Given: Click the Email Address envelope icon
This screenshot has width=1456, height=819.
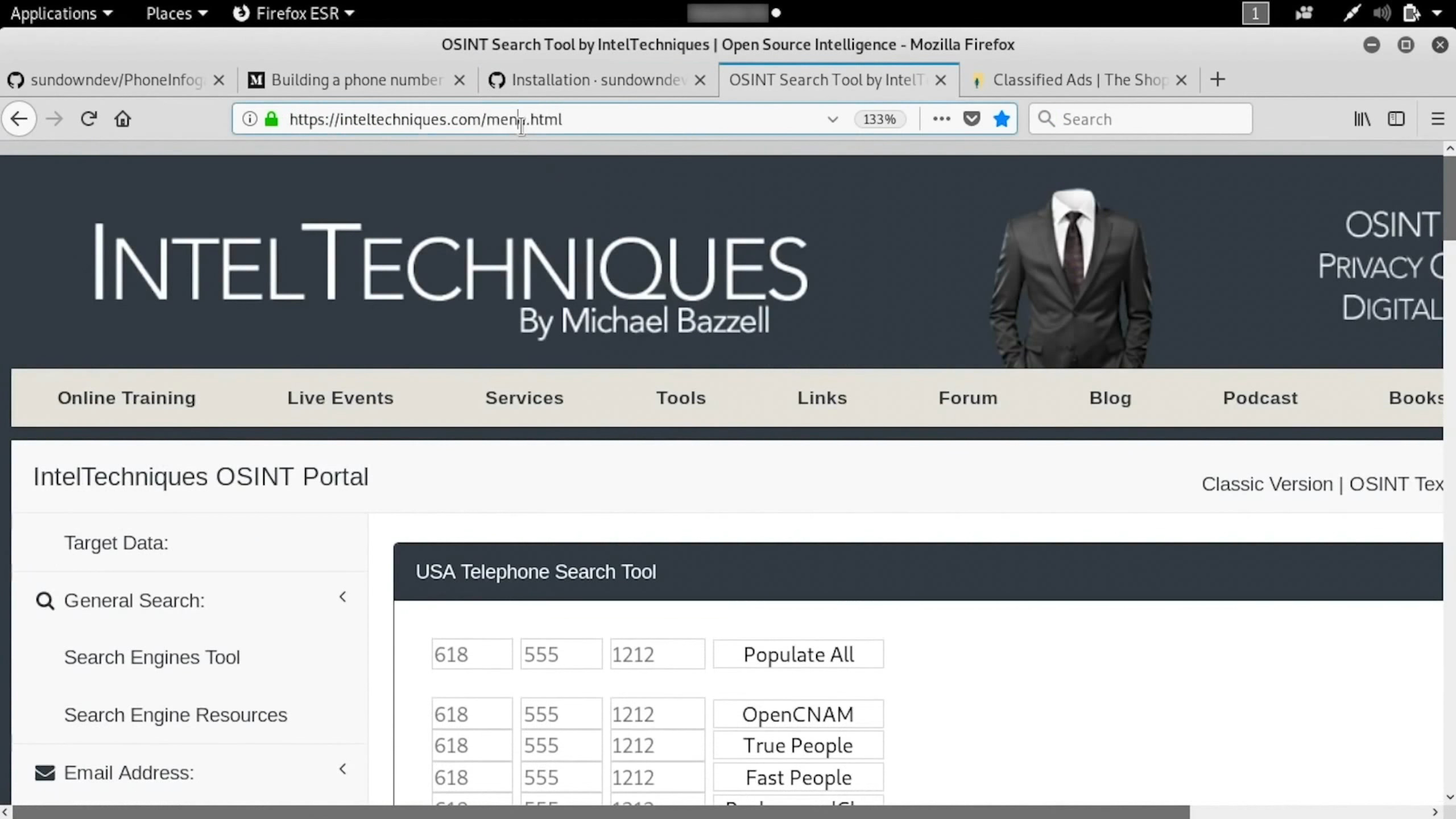Looking at the screenshot, I should pos(45,773).
